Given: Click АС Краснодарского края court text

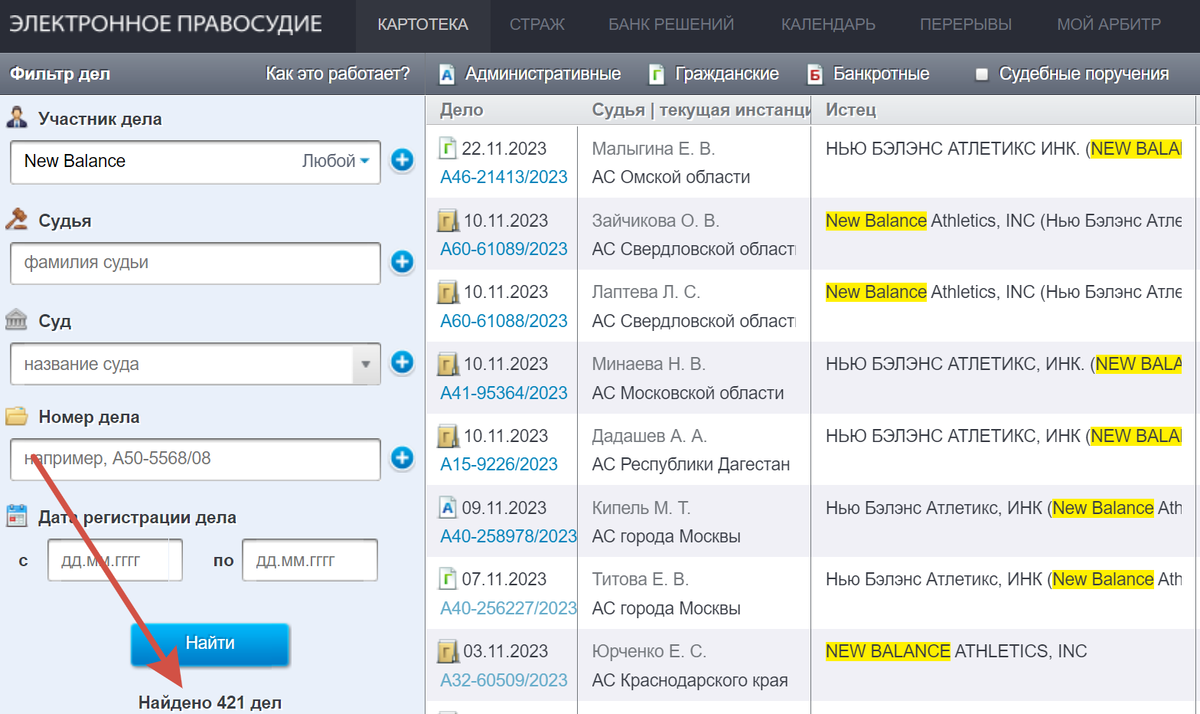Looking at the screenshot, I should [x=689, y=680].
